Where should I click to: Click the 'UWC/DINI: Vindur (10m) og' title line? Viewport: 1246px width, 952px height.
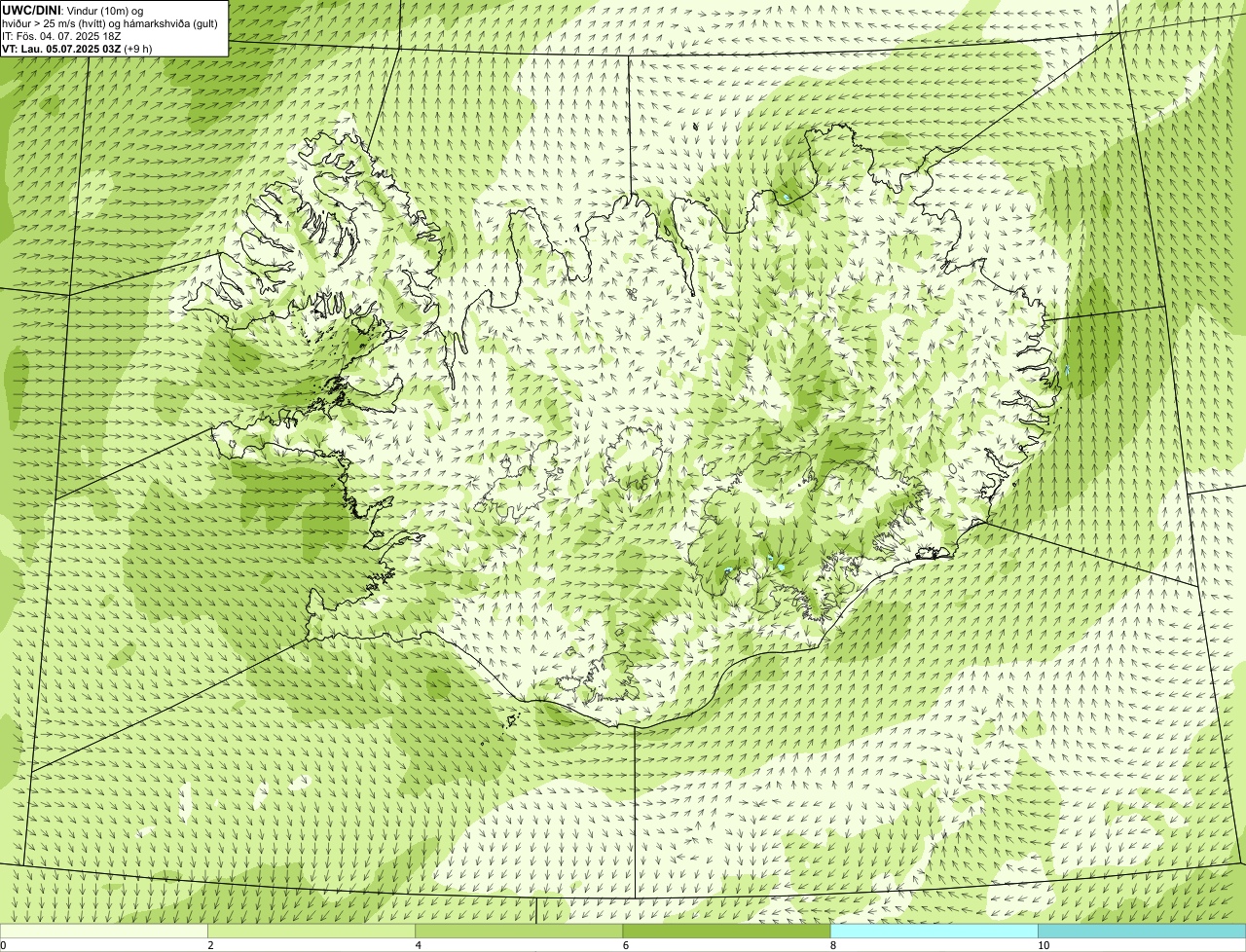pos(73,10)
